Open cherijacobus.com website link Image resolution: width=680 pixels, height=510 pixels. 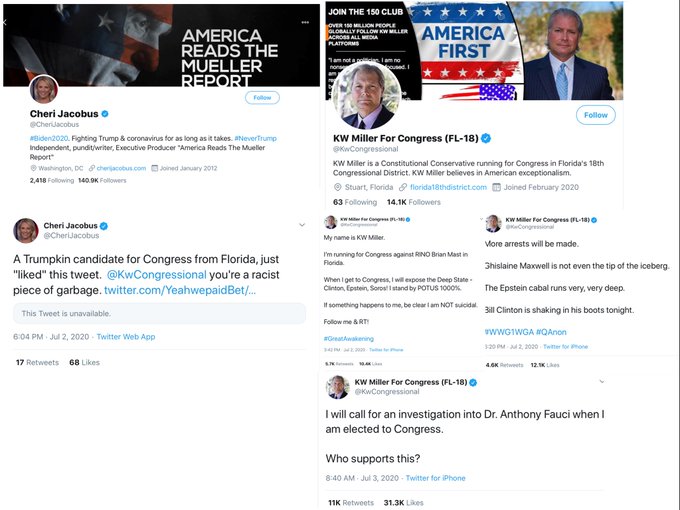[x=121, y=168]
